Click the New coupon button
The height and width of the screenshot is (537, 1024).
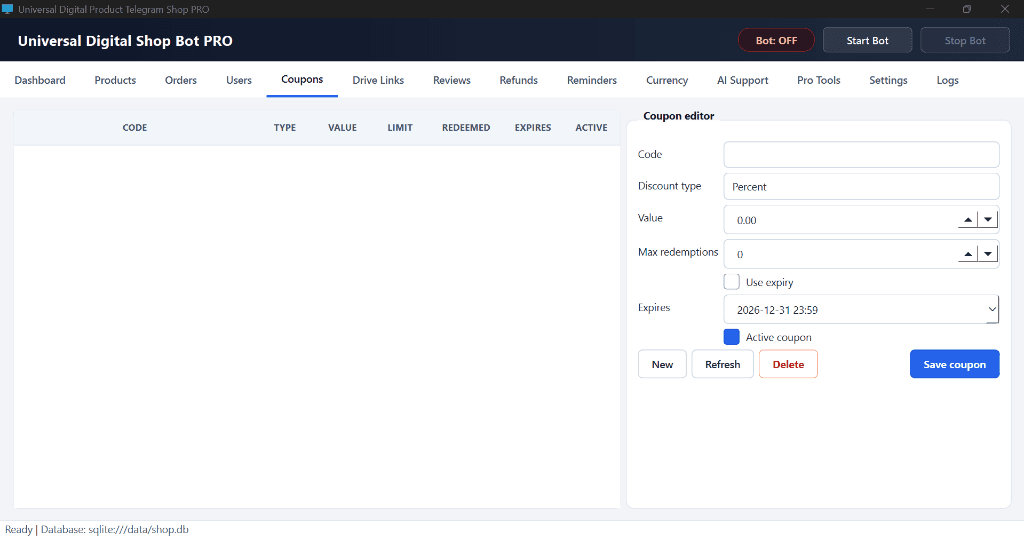pos(662,365)
